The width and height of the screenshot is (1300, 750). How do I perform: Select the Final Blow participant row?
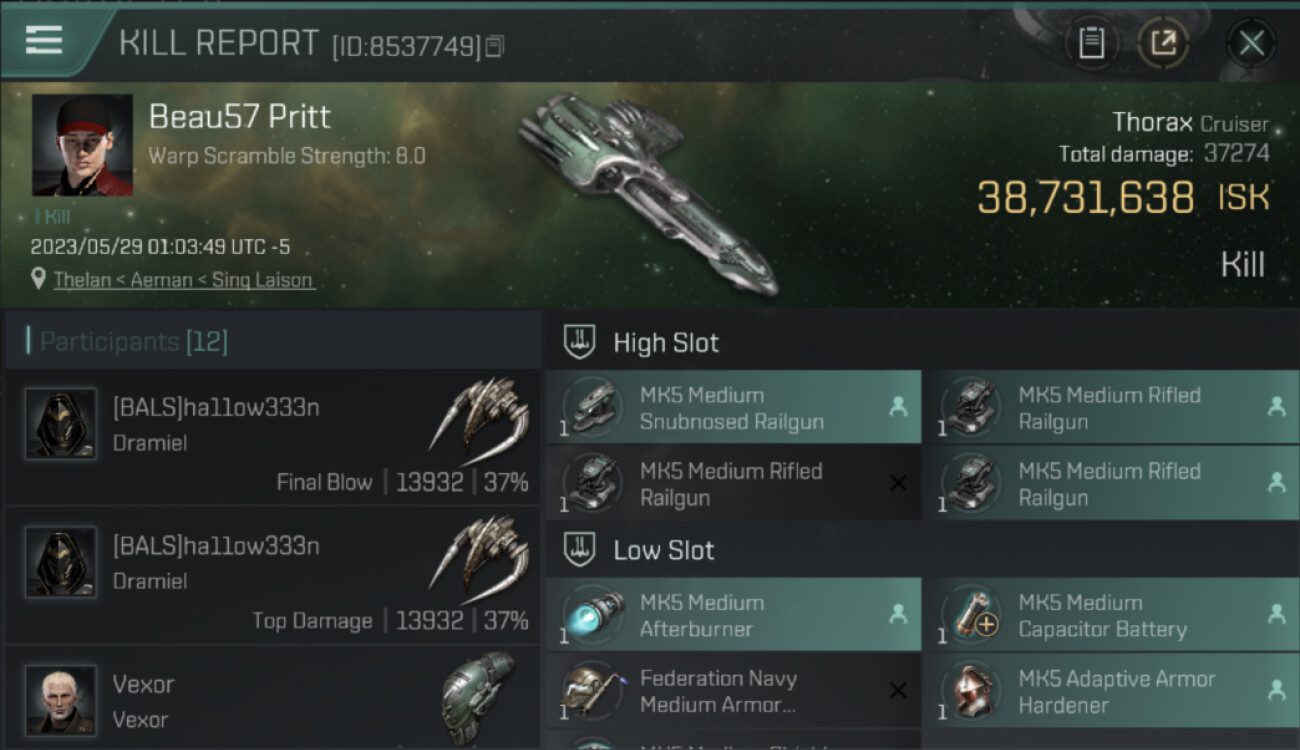(272, 437)
